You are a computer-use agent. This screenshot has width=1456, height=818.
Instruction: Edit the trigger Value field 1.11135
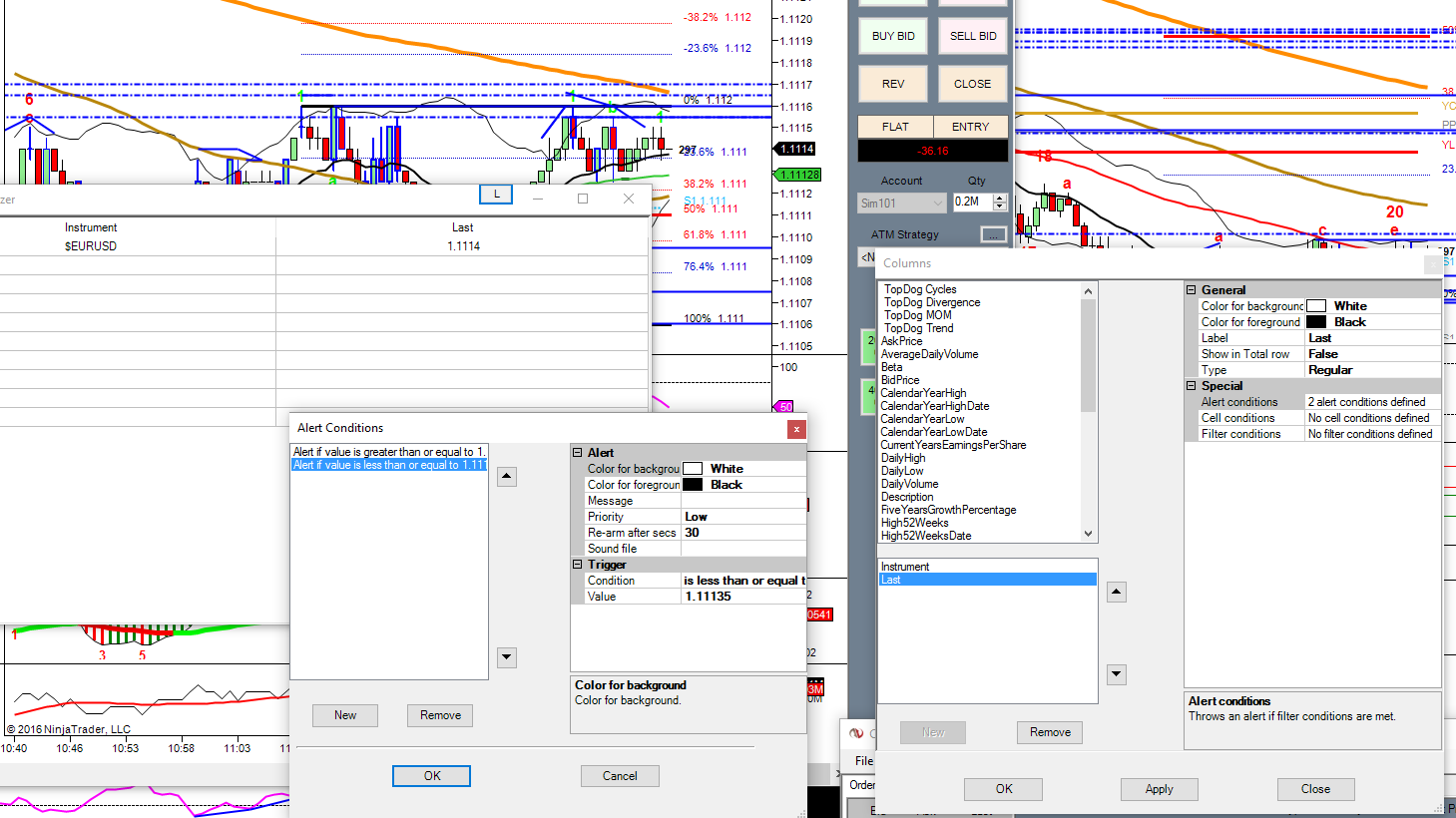pos(743,597)
